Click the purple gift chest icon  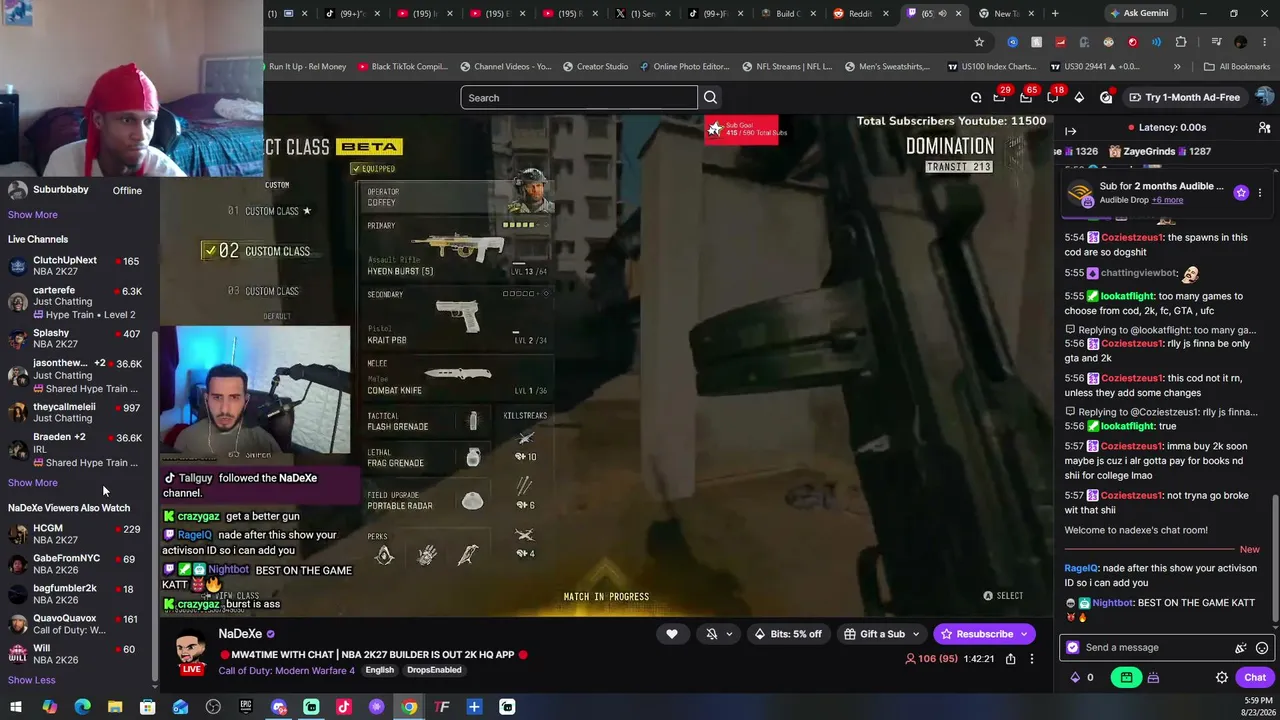pyautogui.click(x=1153, y=677)
